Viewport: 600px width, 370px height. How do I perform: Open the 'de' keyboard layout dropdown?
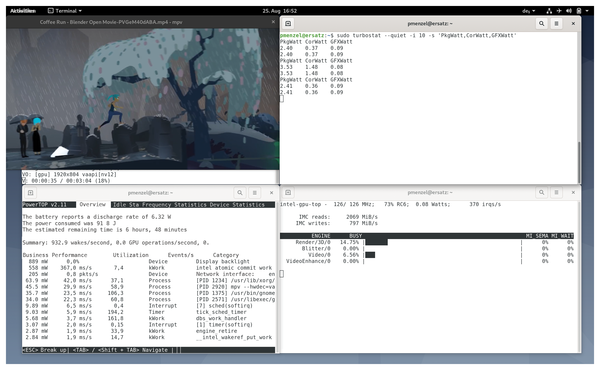click(528, 11)
